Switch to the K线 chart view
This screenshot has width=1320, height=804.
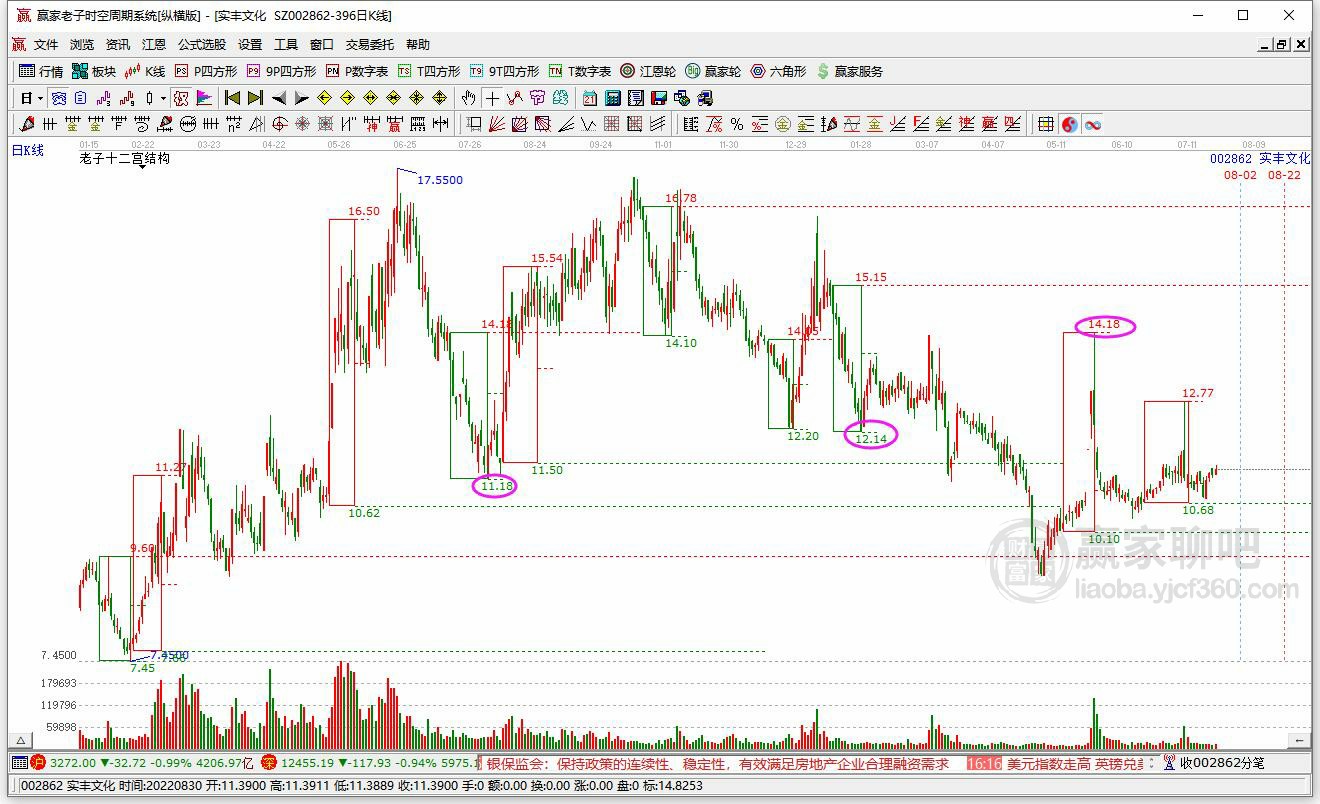[x=145, y=71]
